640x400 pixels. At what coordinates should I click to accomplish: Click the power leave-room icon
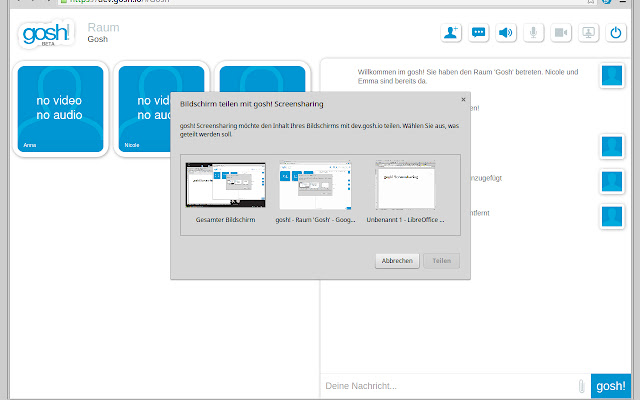pyautogui.click(x=616, y=33)
